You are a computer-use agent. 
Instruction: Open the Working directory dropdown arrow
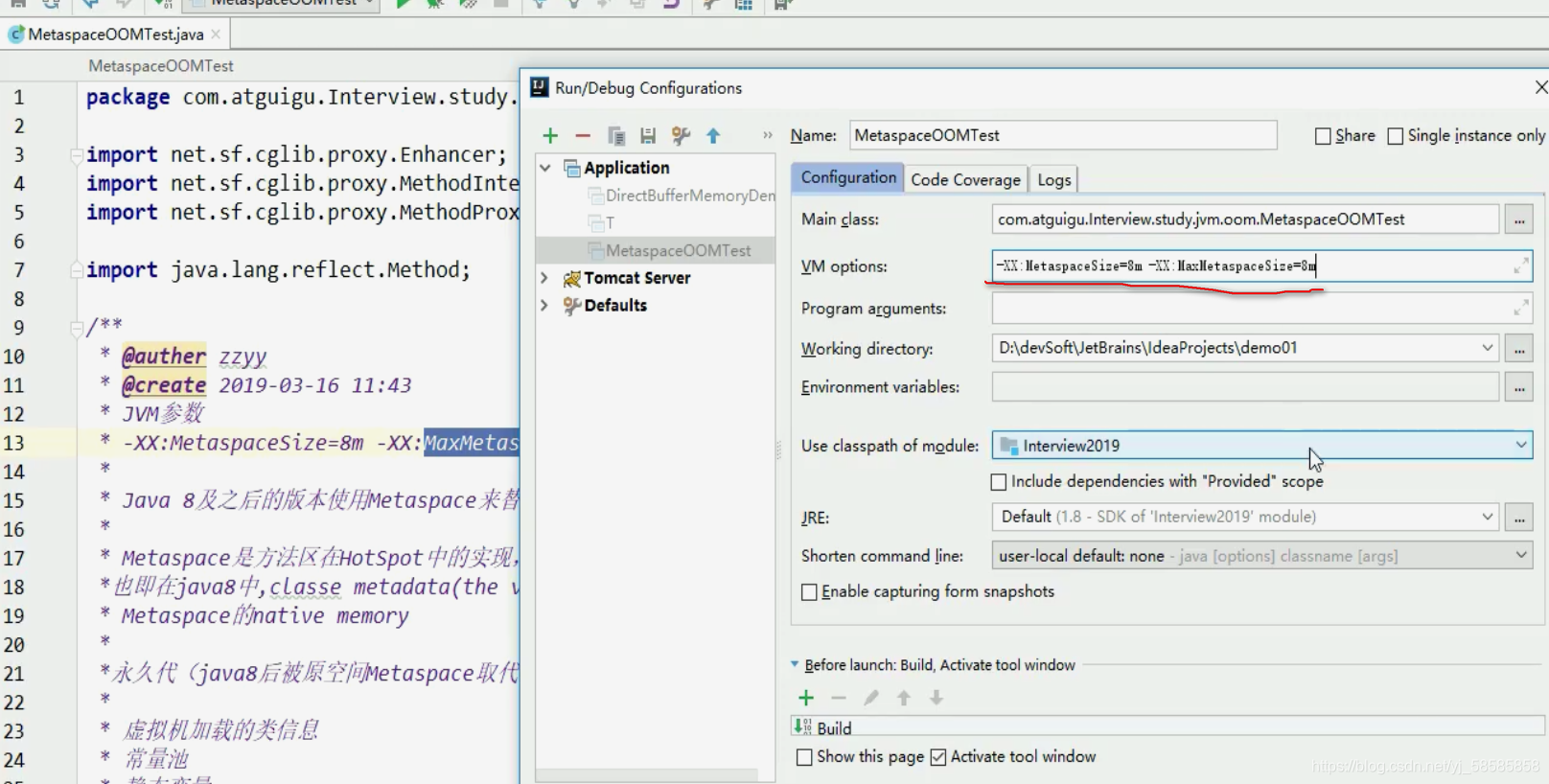(1488, 348)
